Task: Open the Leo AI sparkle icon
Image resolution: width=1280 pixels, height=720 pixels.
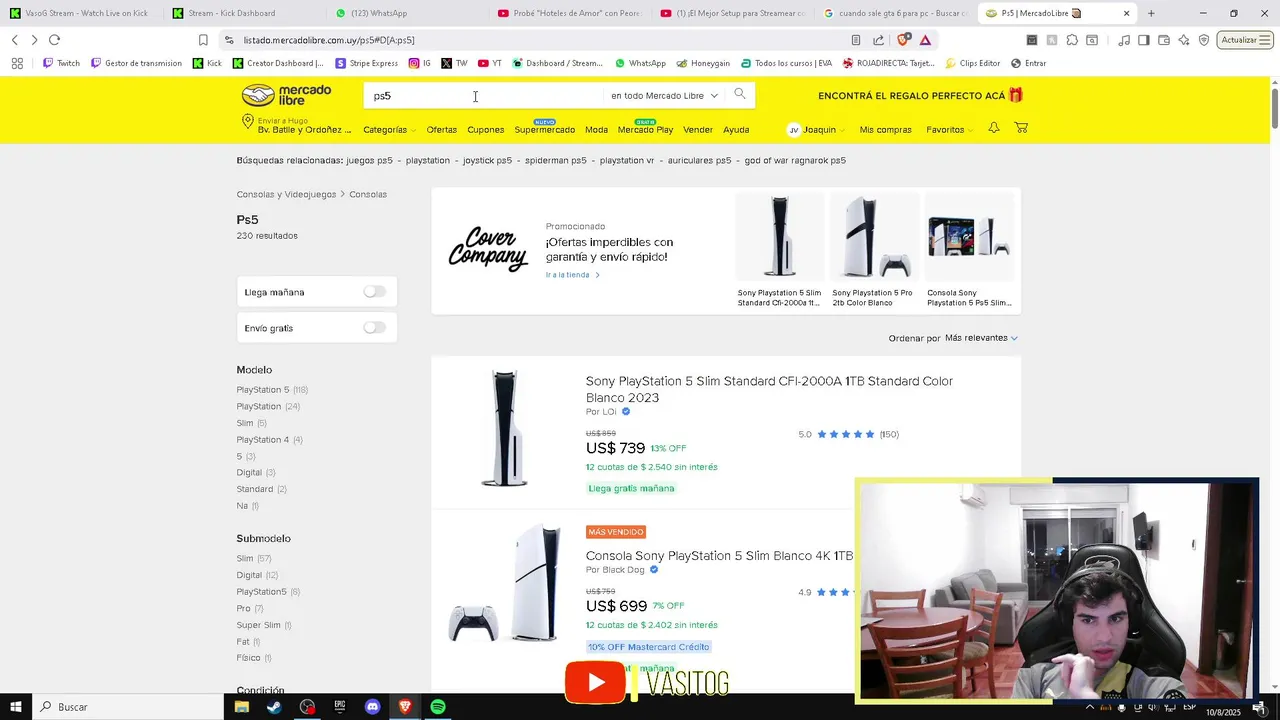Action: [1184, 40]
